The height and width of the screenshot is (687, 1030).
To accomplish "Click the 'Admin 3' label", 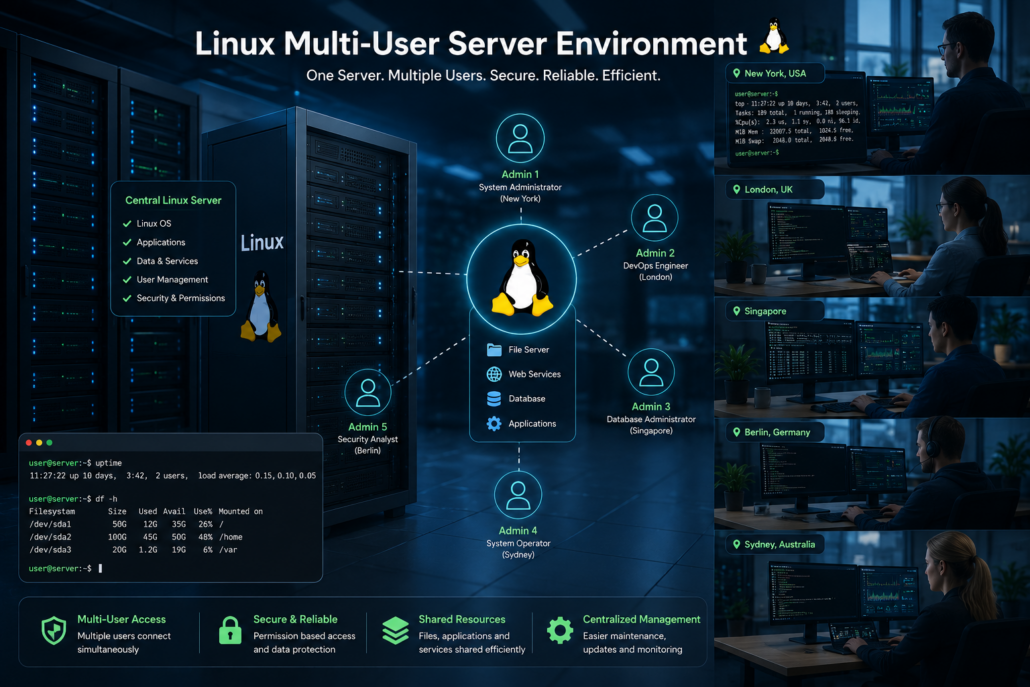I will 651,407.
